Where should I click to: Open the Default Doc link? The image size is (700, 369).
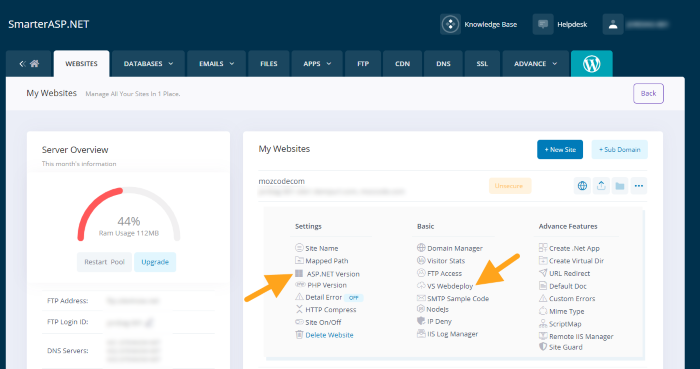[568, 286]
